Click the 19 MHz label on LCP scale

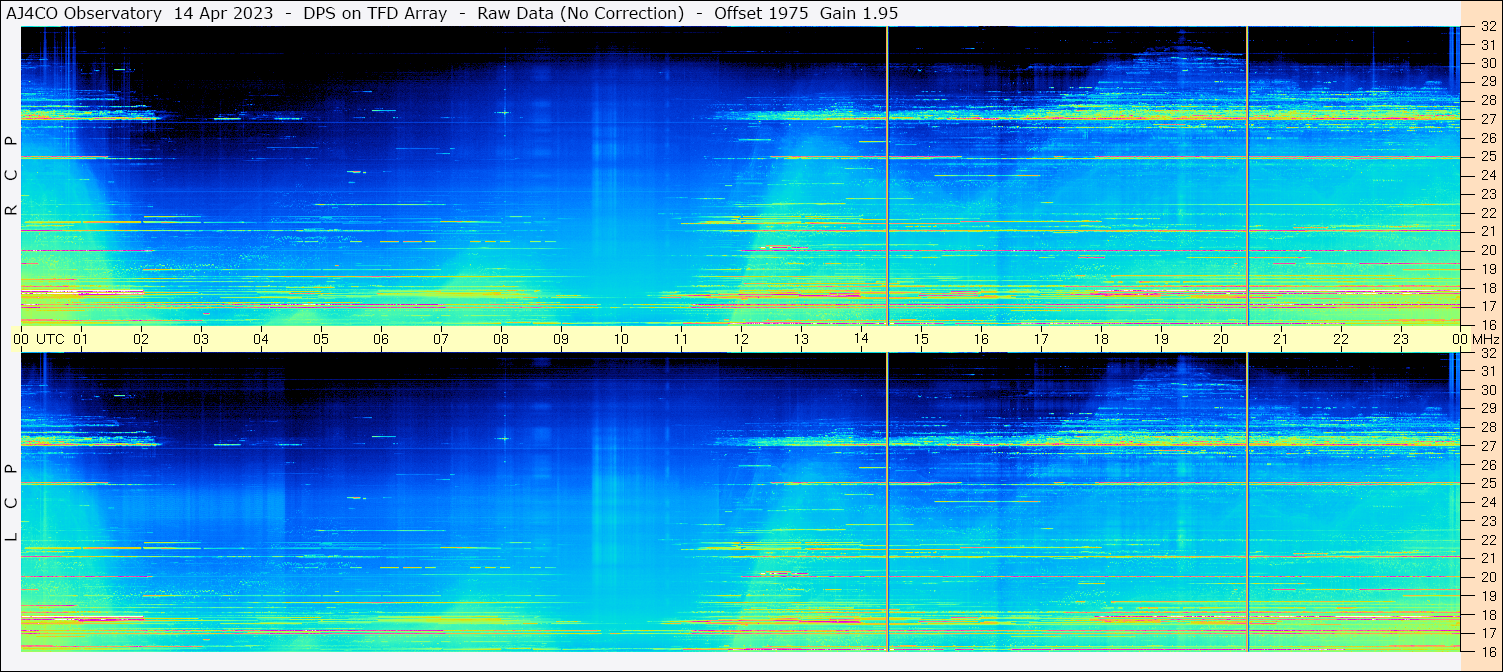[1487, 596]
